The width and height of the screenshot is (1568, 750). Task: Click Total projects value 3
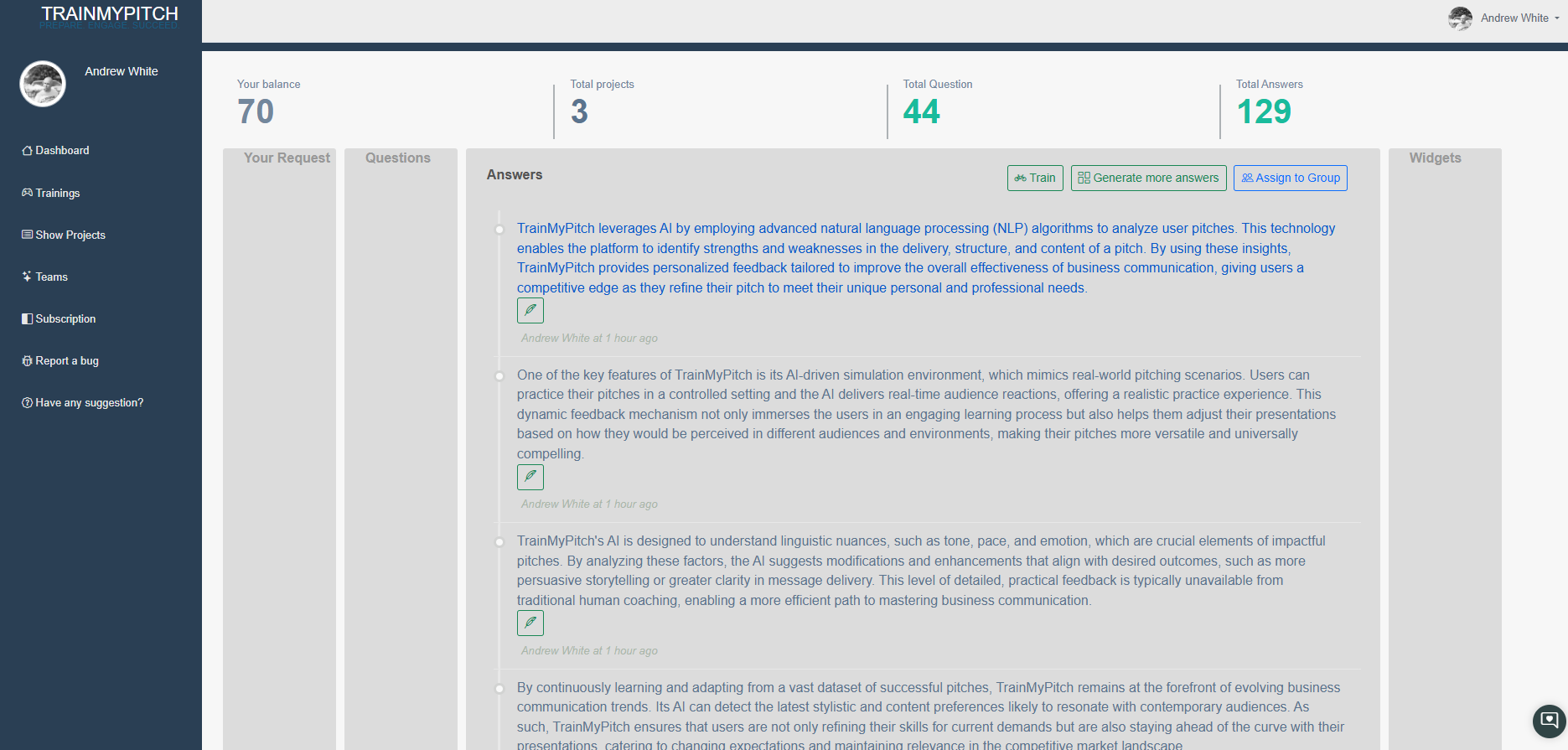[579, 111]
